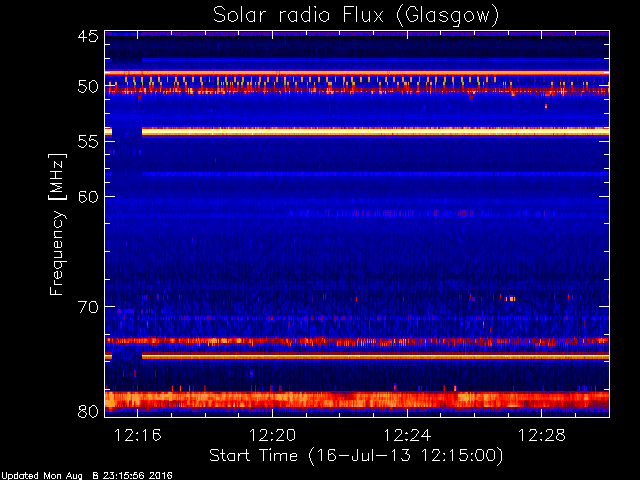
Task: Click the 70 frequency tick label
Action: (x=88, y=307)
